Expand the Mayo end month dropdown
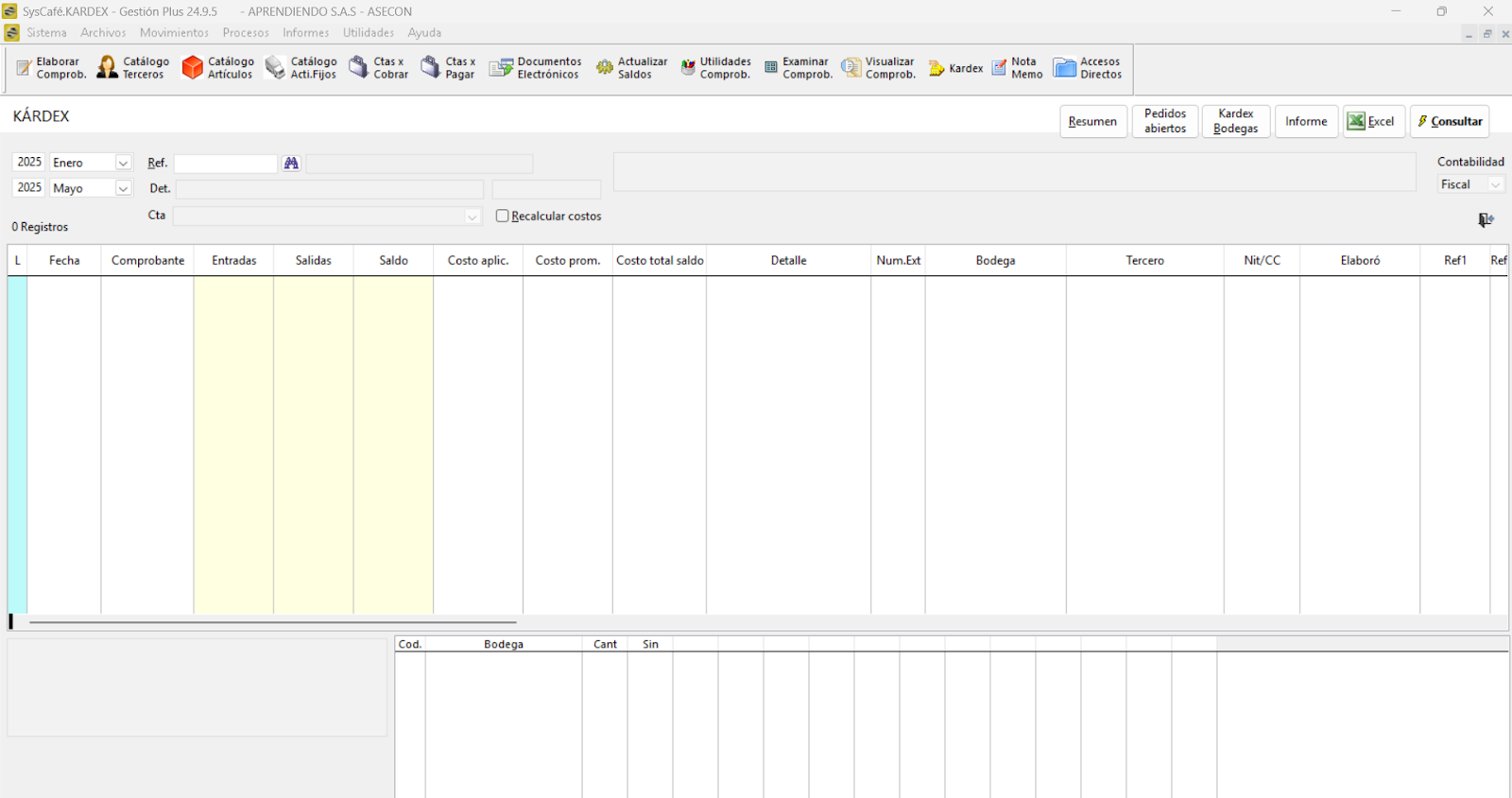1512x798 pixels. tap(123, 189)
